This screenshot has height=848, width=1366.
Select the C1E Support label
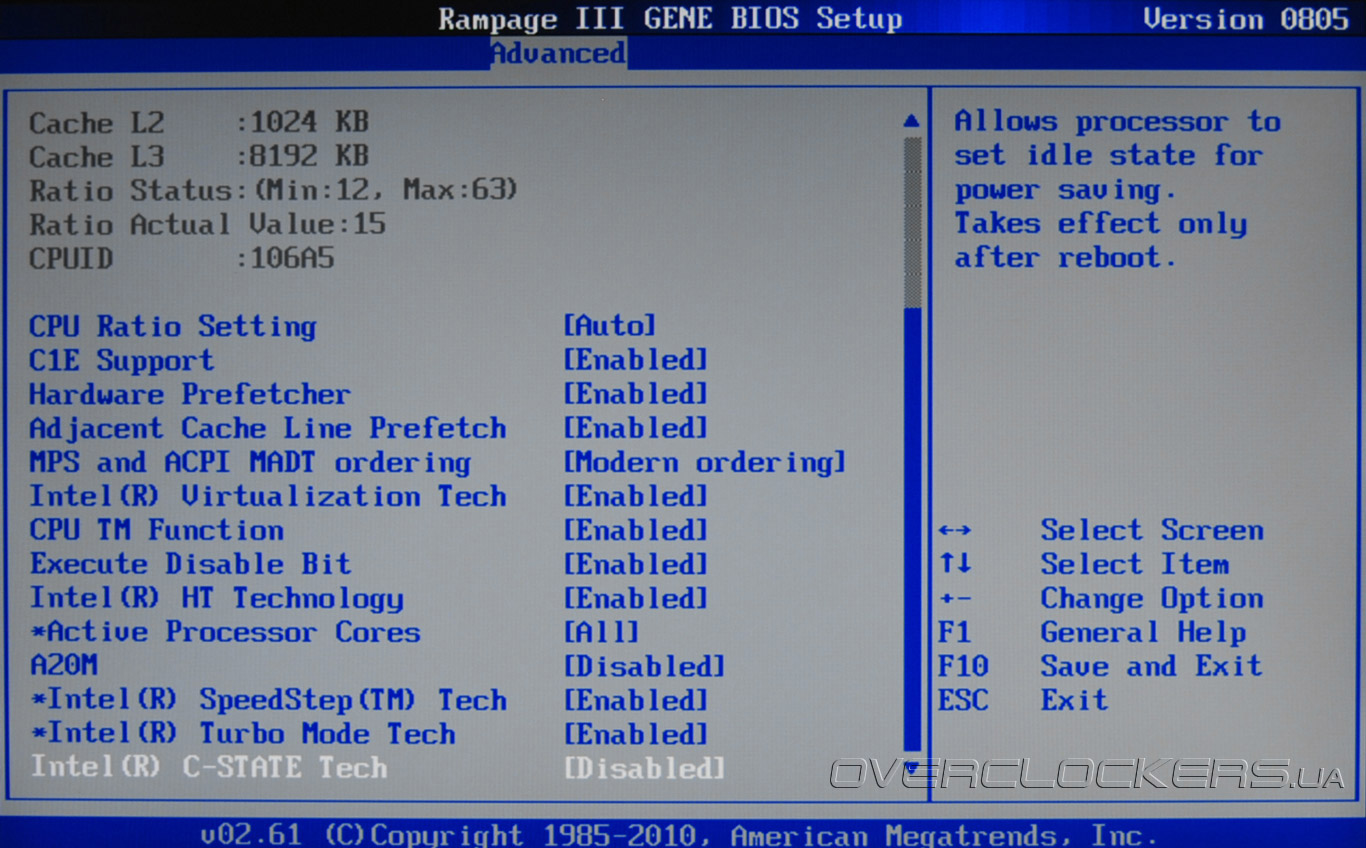[x=121, y=360]
